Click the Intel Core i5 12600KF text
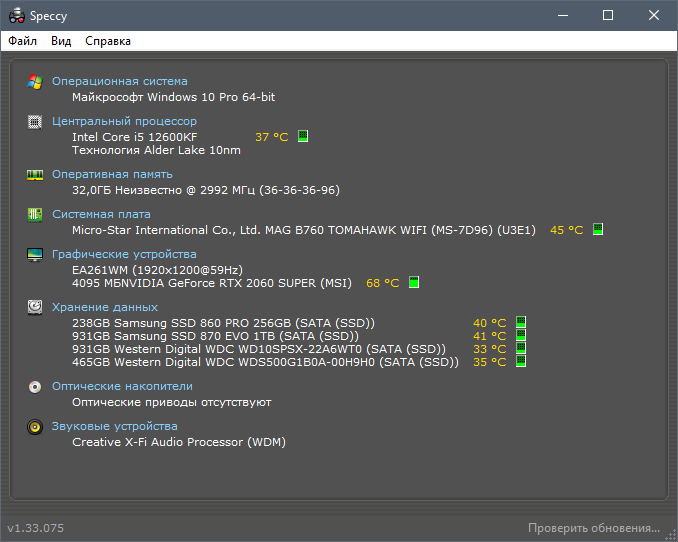Screen dimensions: 678x542 point(134,137)
